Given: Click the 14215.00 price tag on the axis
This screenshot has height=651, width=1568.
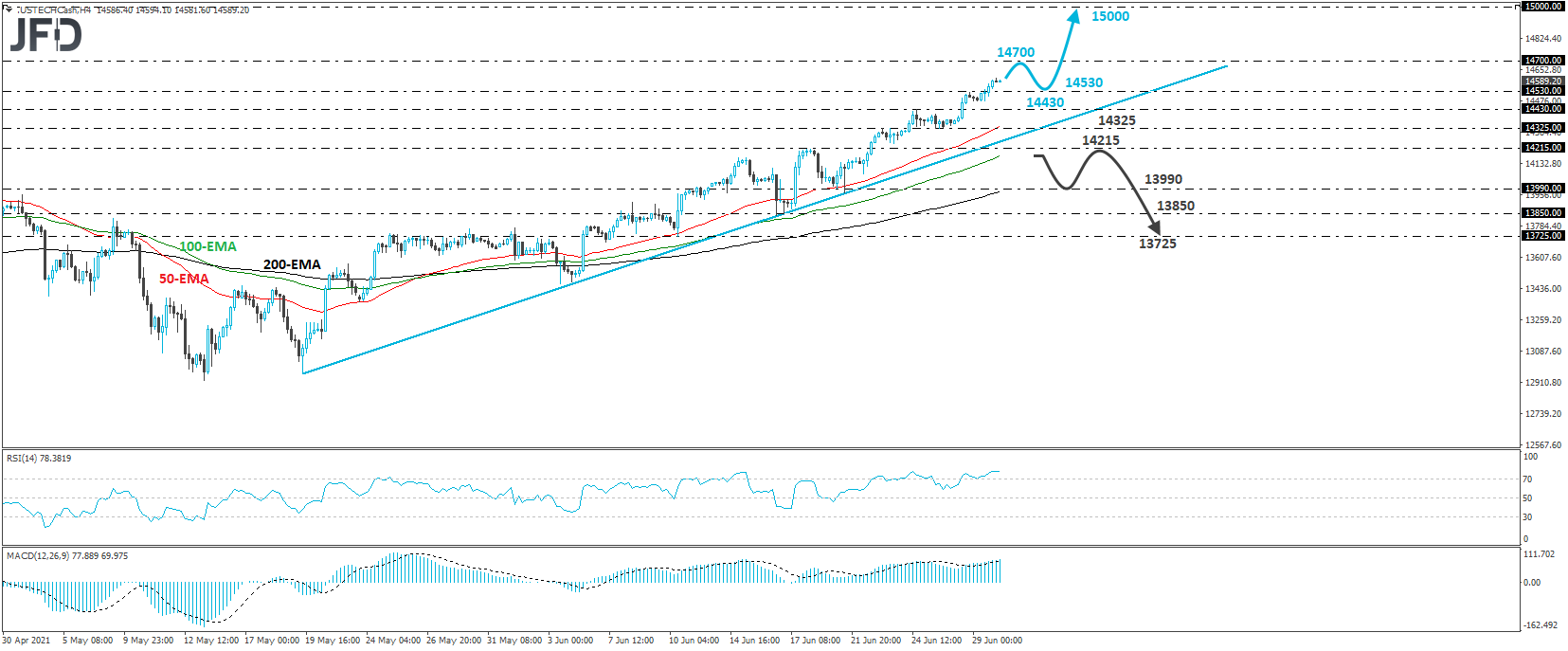Looking at the screenshot, I should 1543,148.
